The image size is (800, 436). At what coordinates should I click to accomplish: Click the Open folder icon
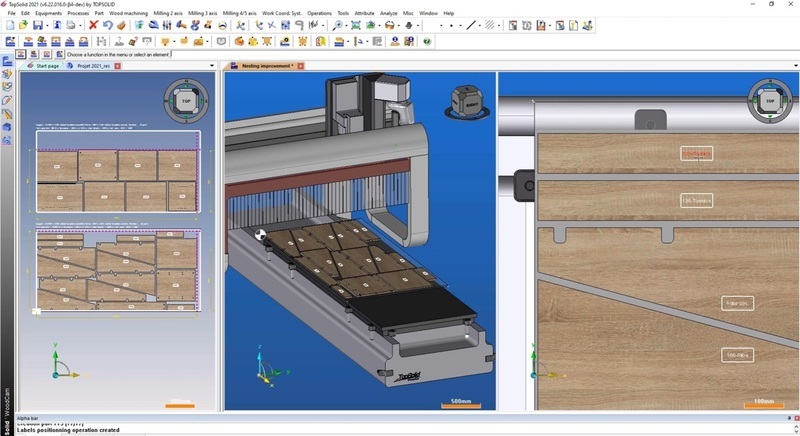pyautogui.click(x=23, y=25)
